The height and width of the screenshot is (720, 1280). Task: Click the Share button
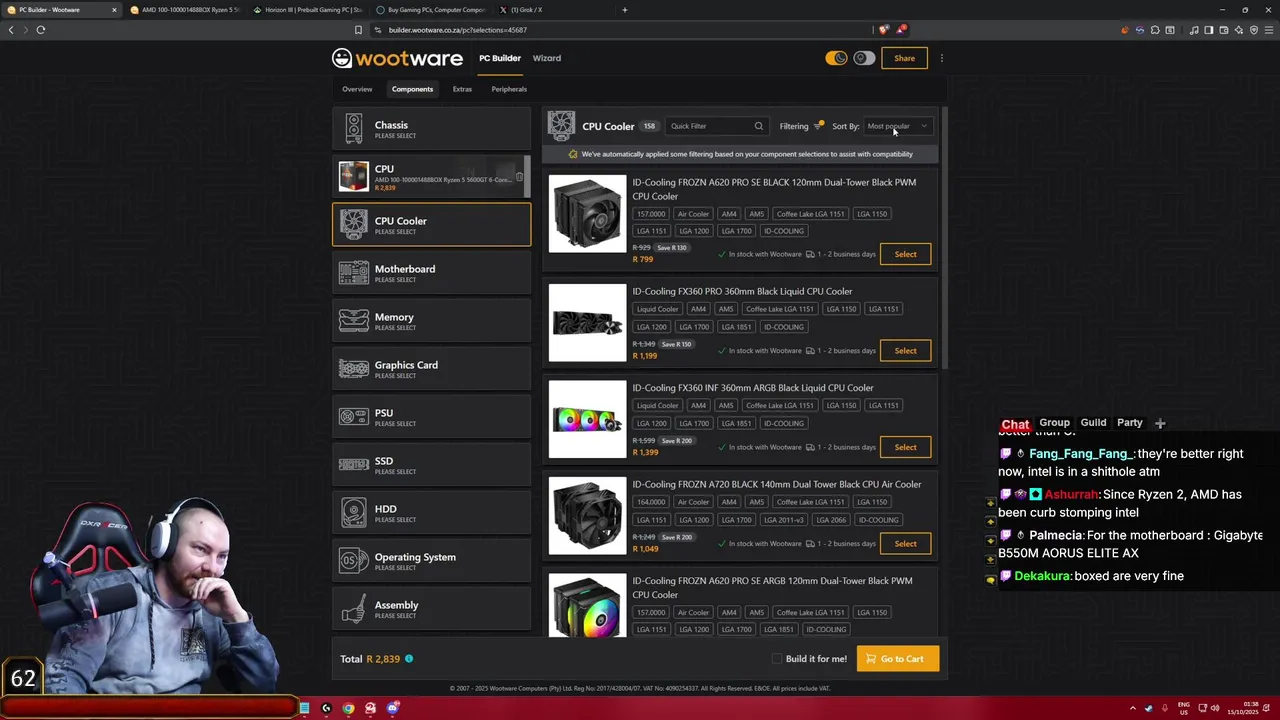904,58
